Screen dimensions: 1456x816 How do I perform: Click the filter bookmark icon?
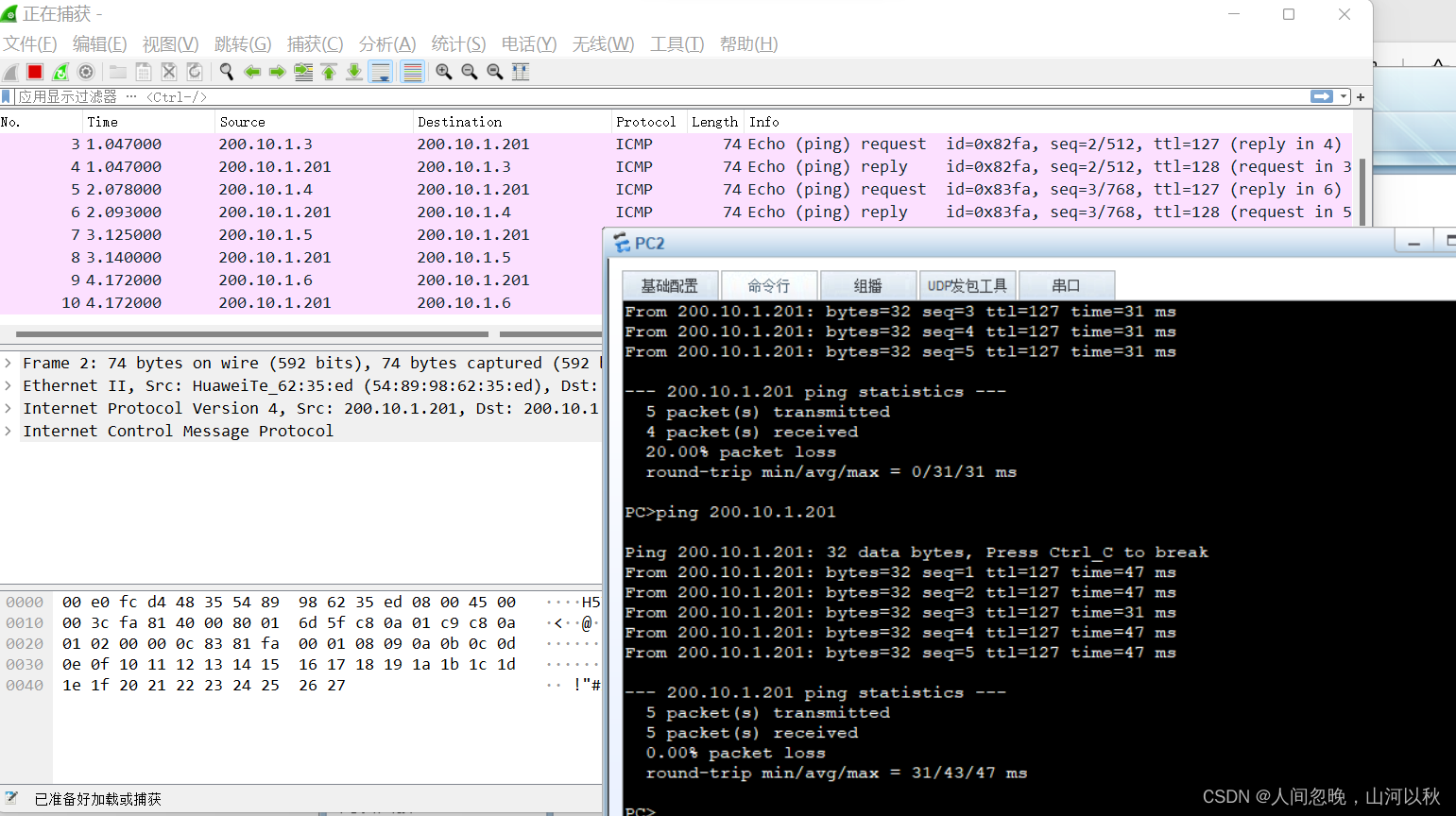pos(7,96)
